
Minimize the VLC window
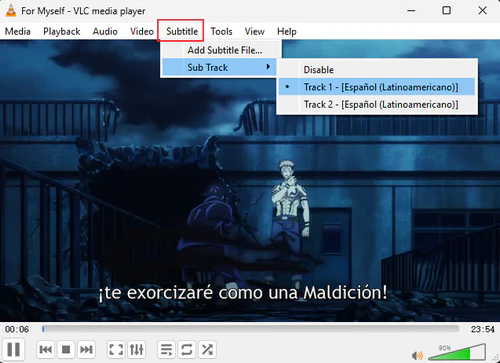(411, 11)
